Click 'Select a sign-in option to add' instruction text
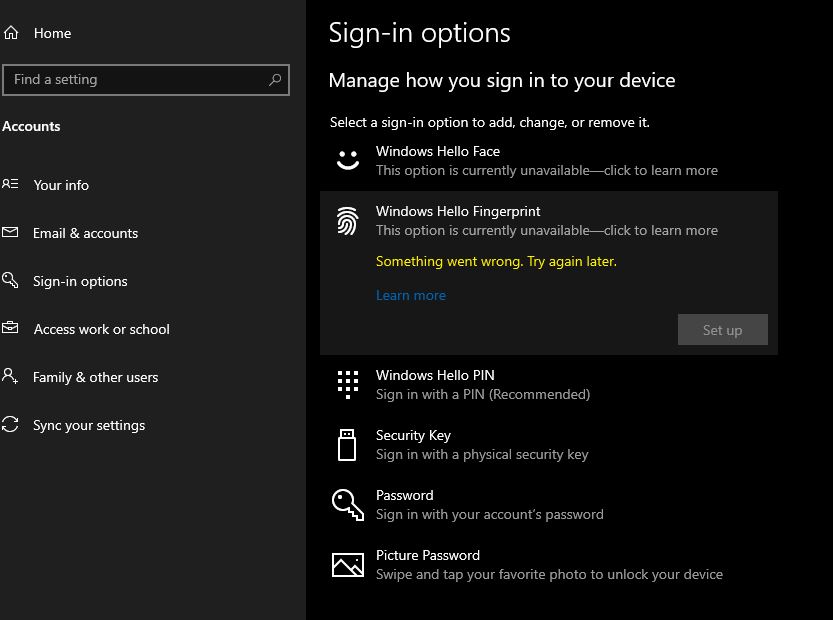The height and width of the screenshot is (620, 833). (489, 123)
